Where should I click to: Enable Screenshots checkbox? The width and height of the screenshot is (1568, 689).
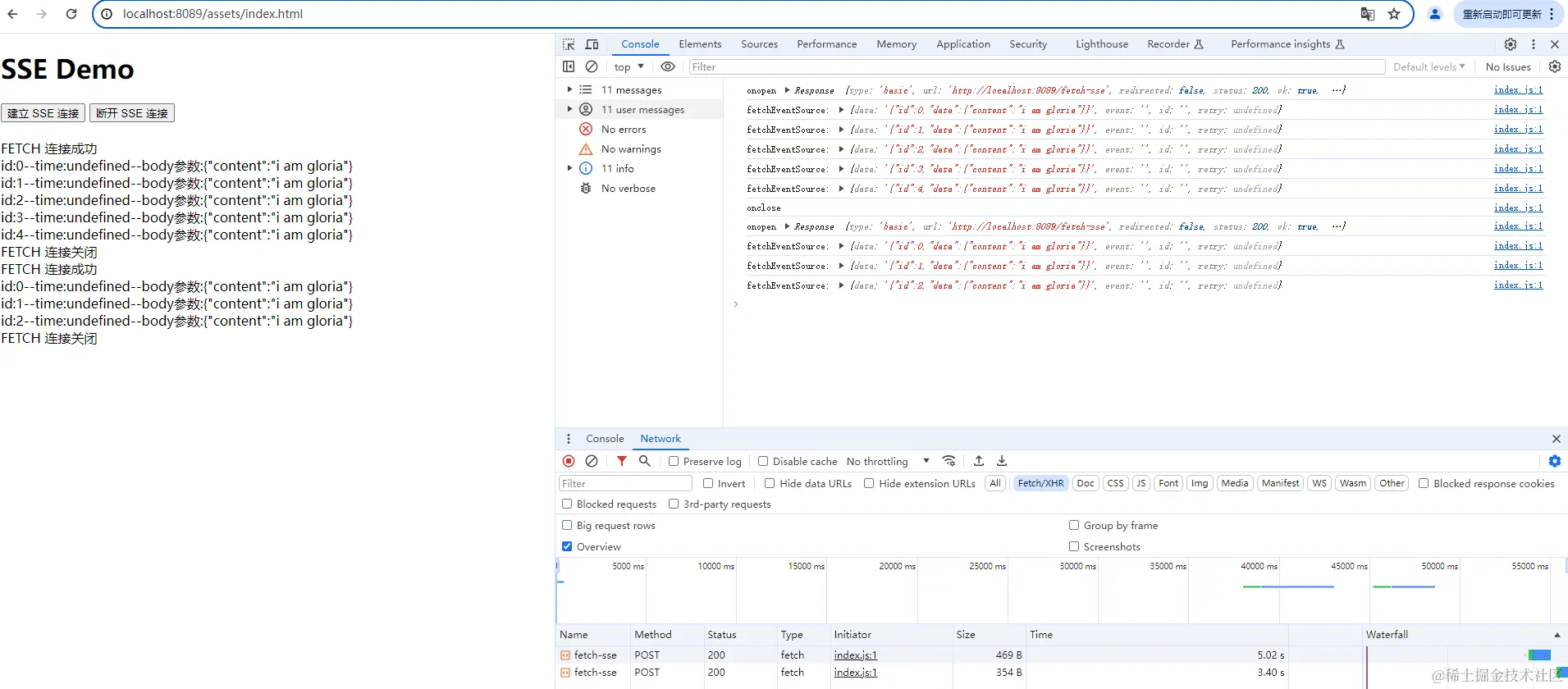point(1074,546)
